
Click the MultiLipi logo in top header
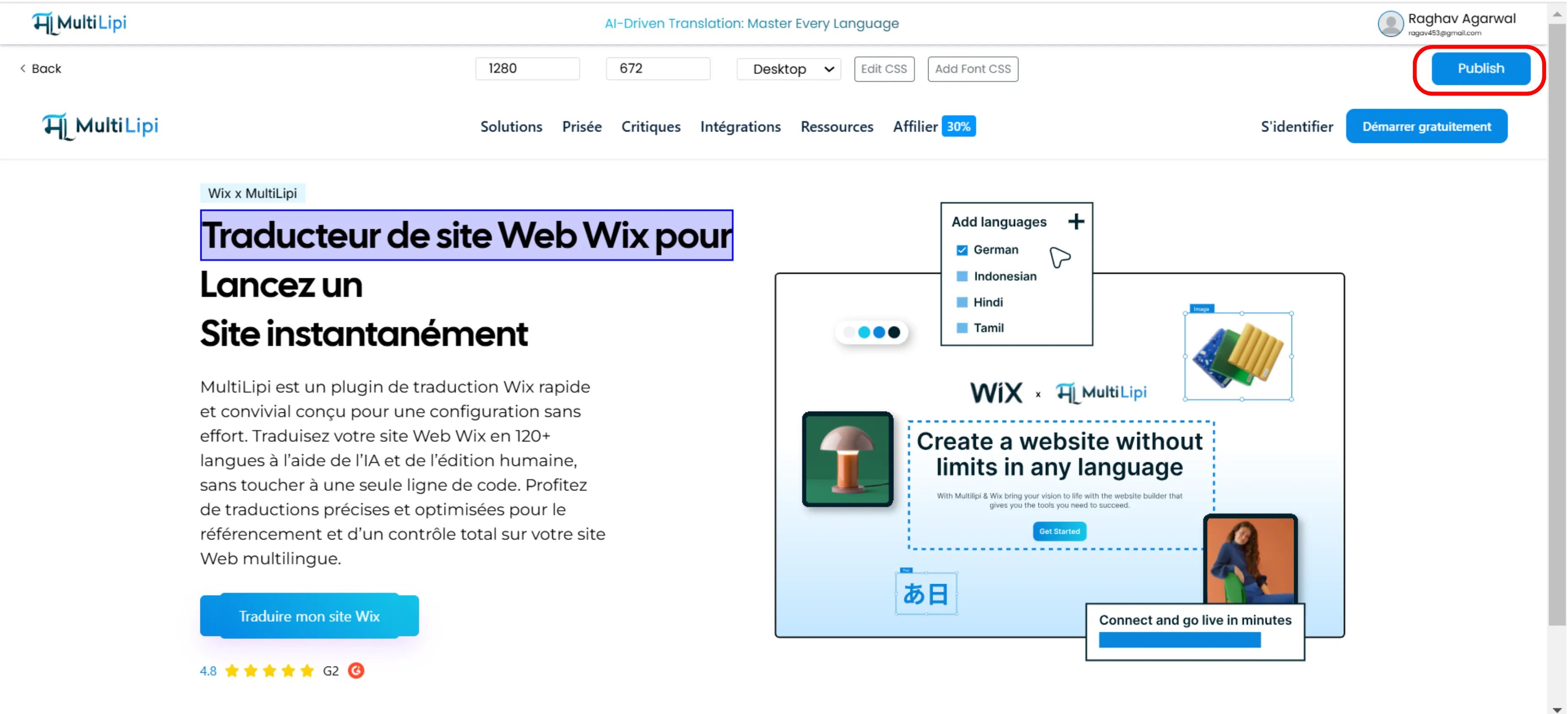click(x=79, y=23)
